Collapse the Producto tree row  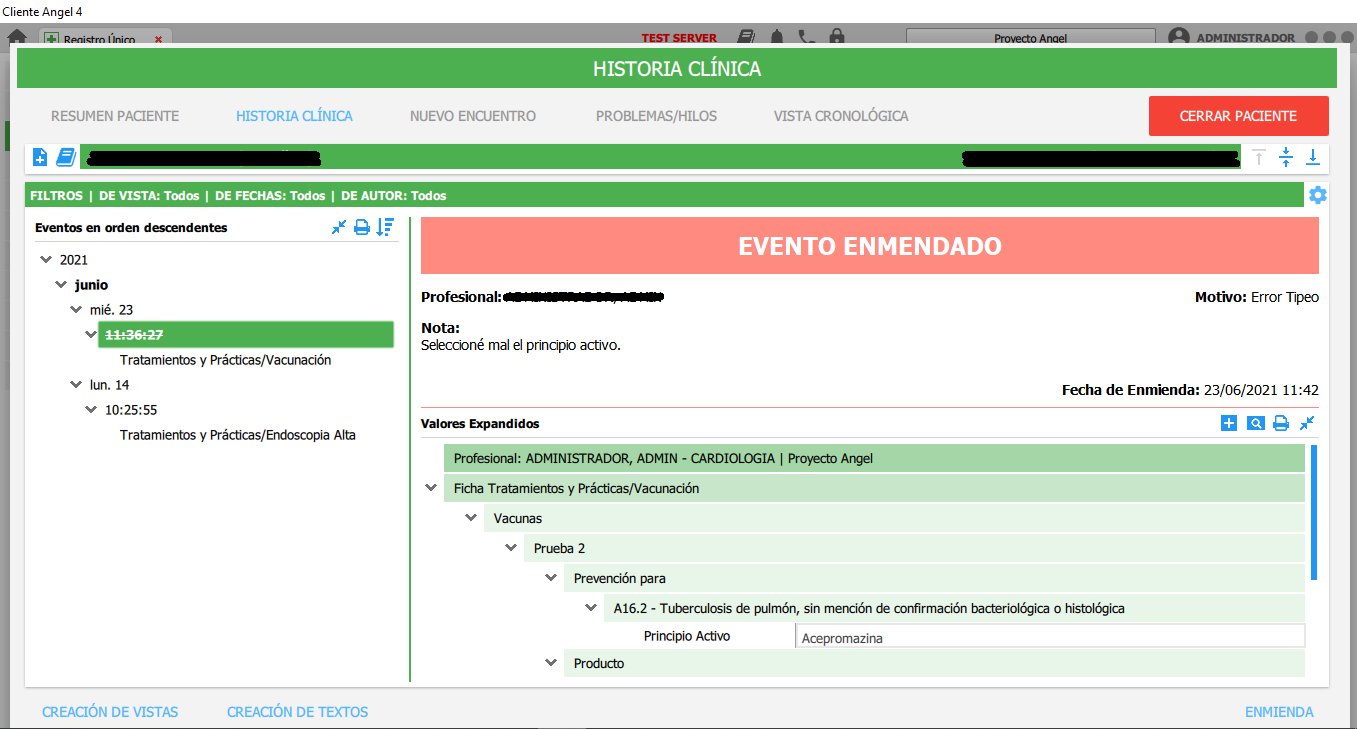click(551, 662)
